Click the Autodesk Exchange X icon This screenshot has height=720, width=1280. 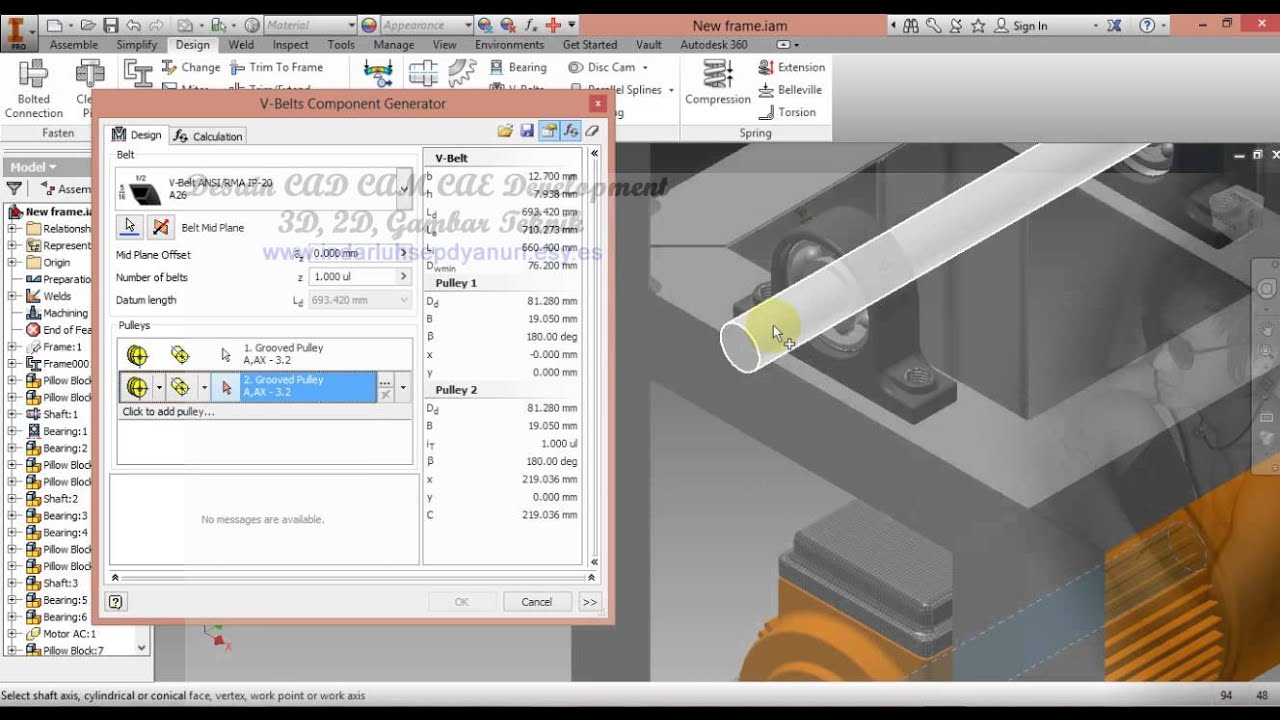1114,26
